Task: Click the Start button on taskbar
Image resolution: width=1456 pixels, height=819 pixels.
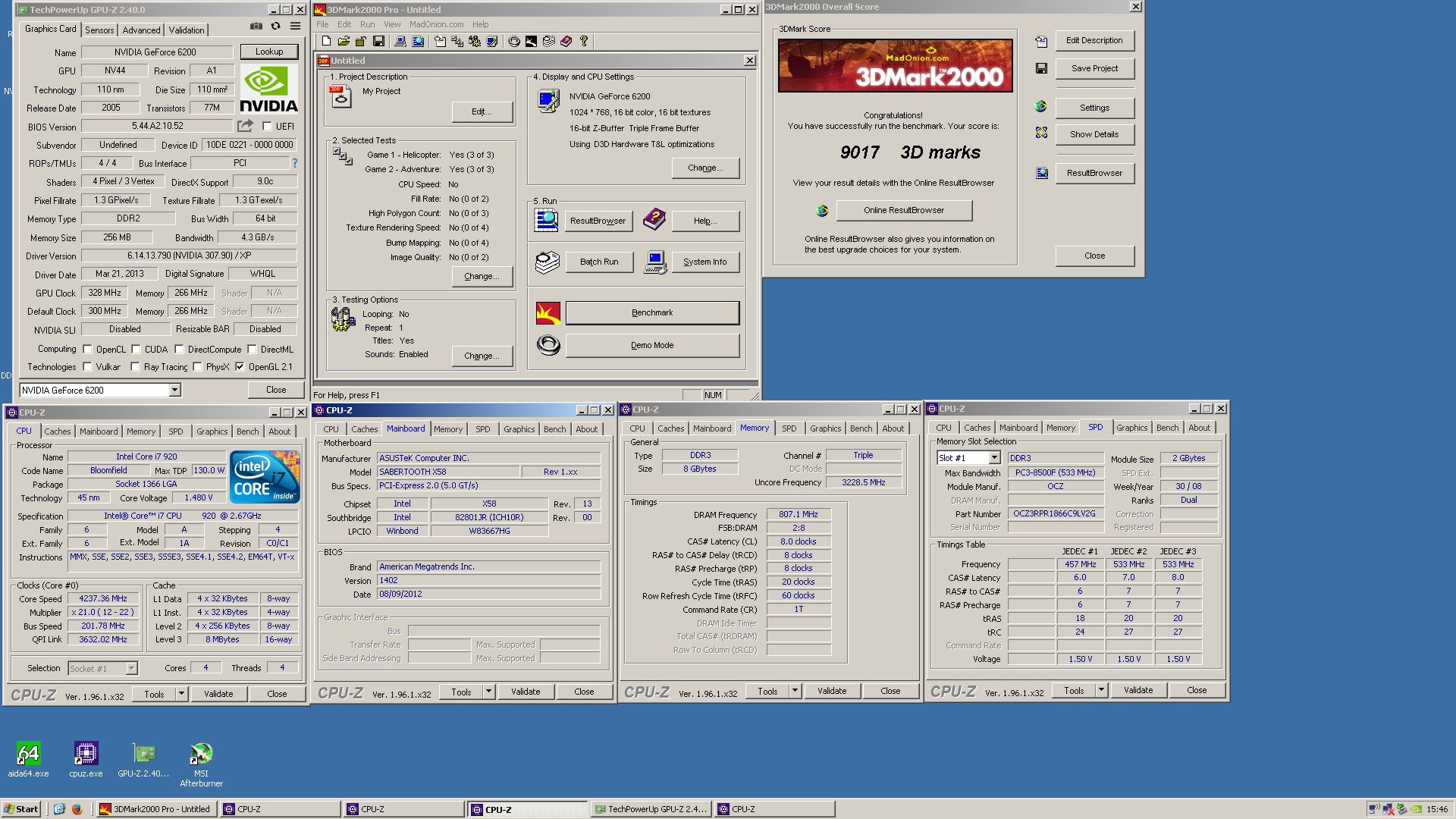Action: [x=20, y=809]
